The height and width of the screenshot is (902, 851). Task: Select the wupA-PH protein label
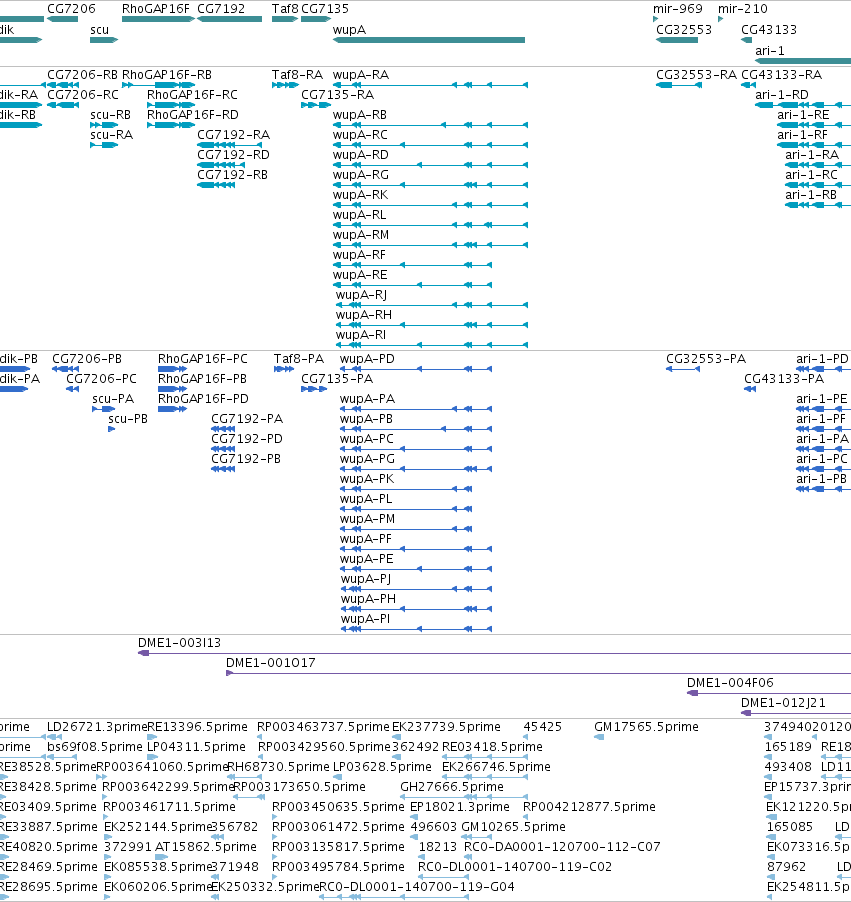click(x=368, y=599)
